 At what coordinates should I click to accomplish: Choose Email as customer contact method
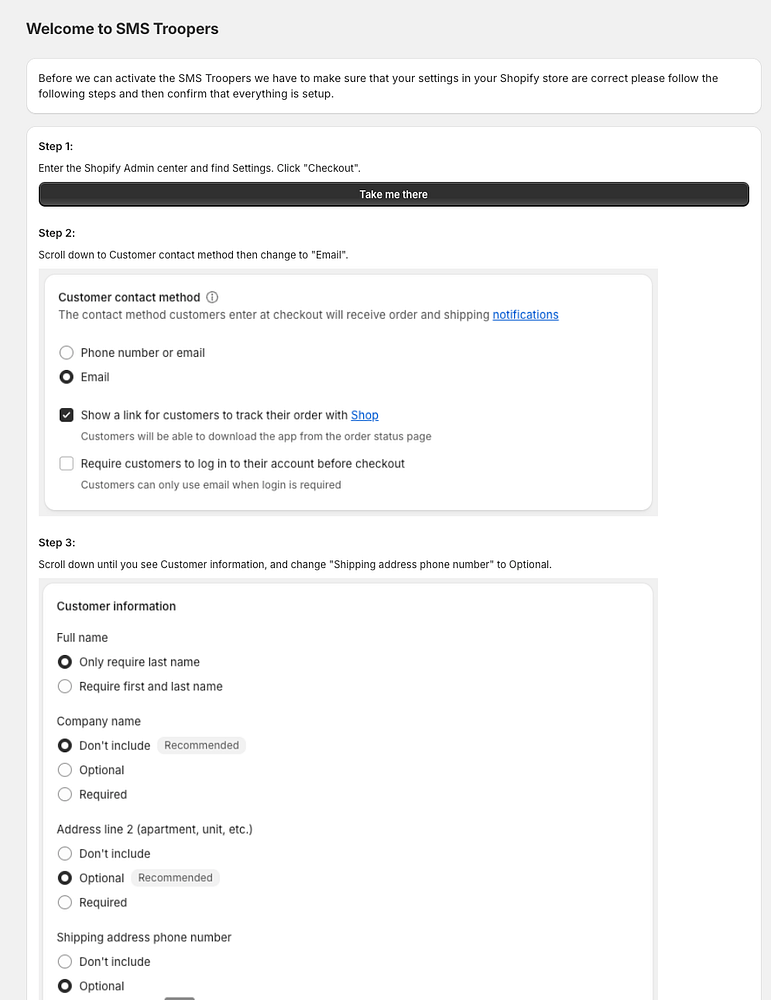pyautogui.click(x=66, y=377)
